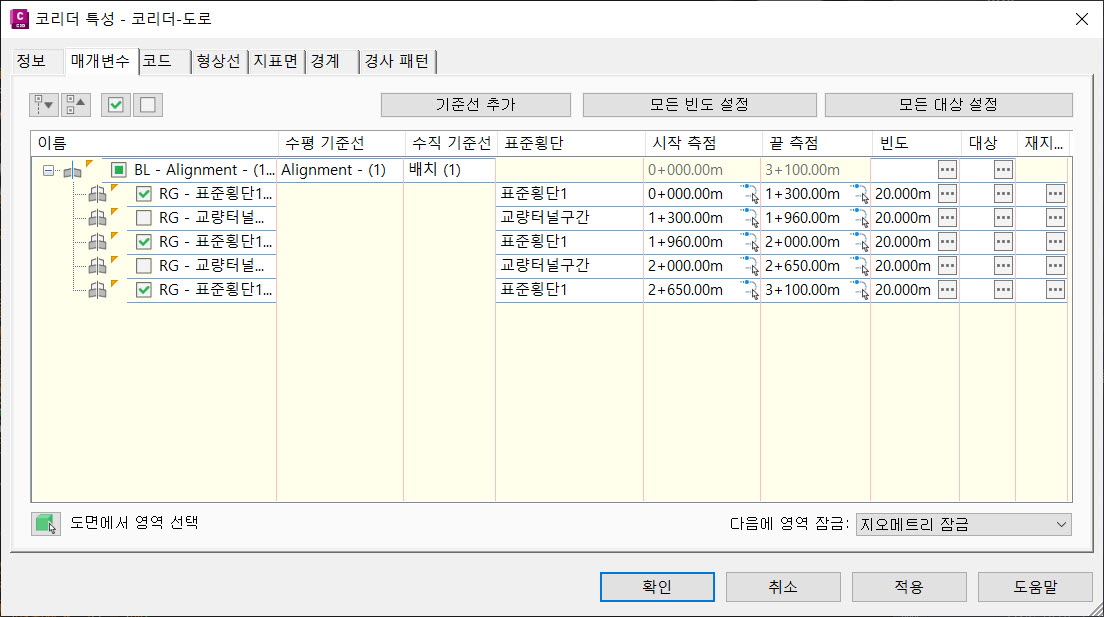Click the 모든 대상 설정 button
The width and height of the screenshot is (1104, 617).
(x=948, y=105)
